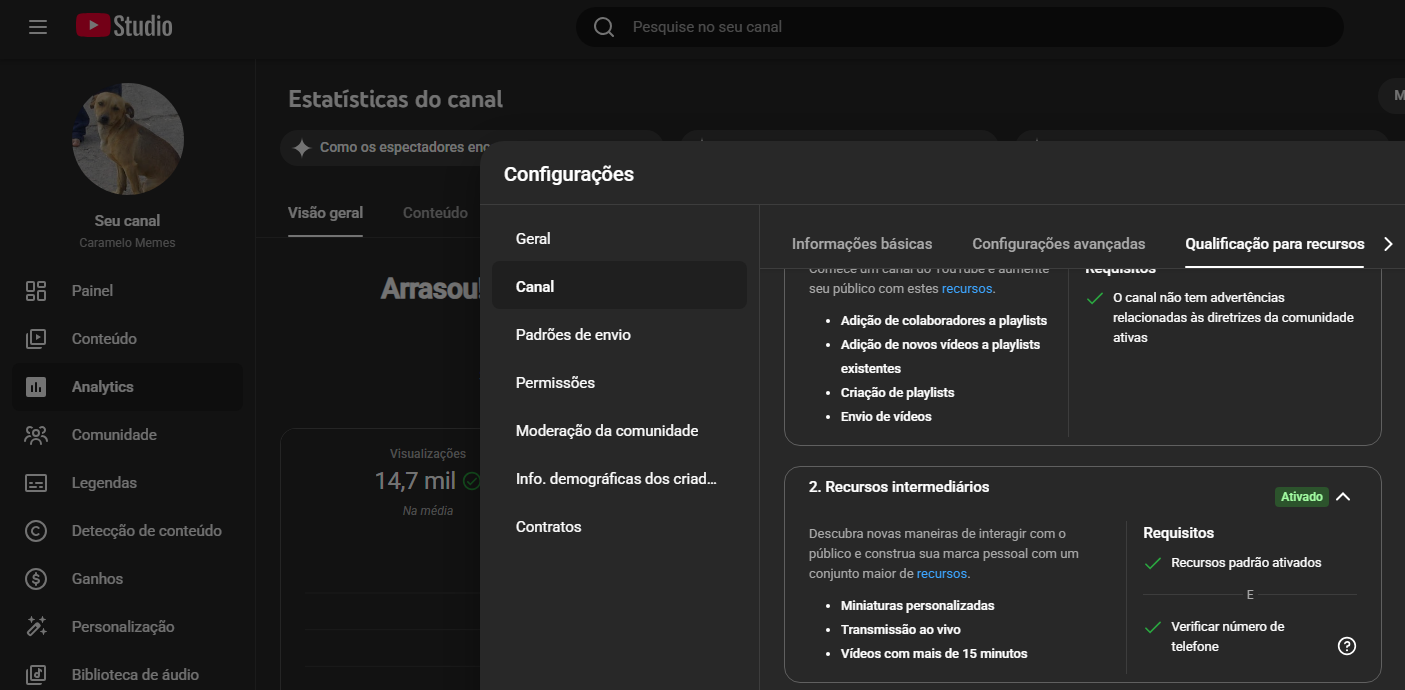
Task: Go to Legendas in the sidebar
Action: point(127,483)
